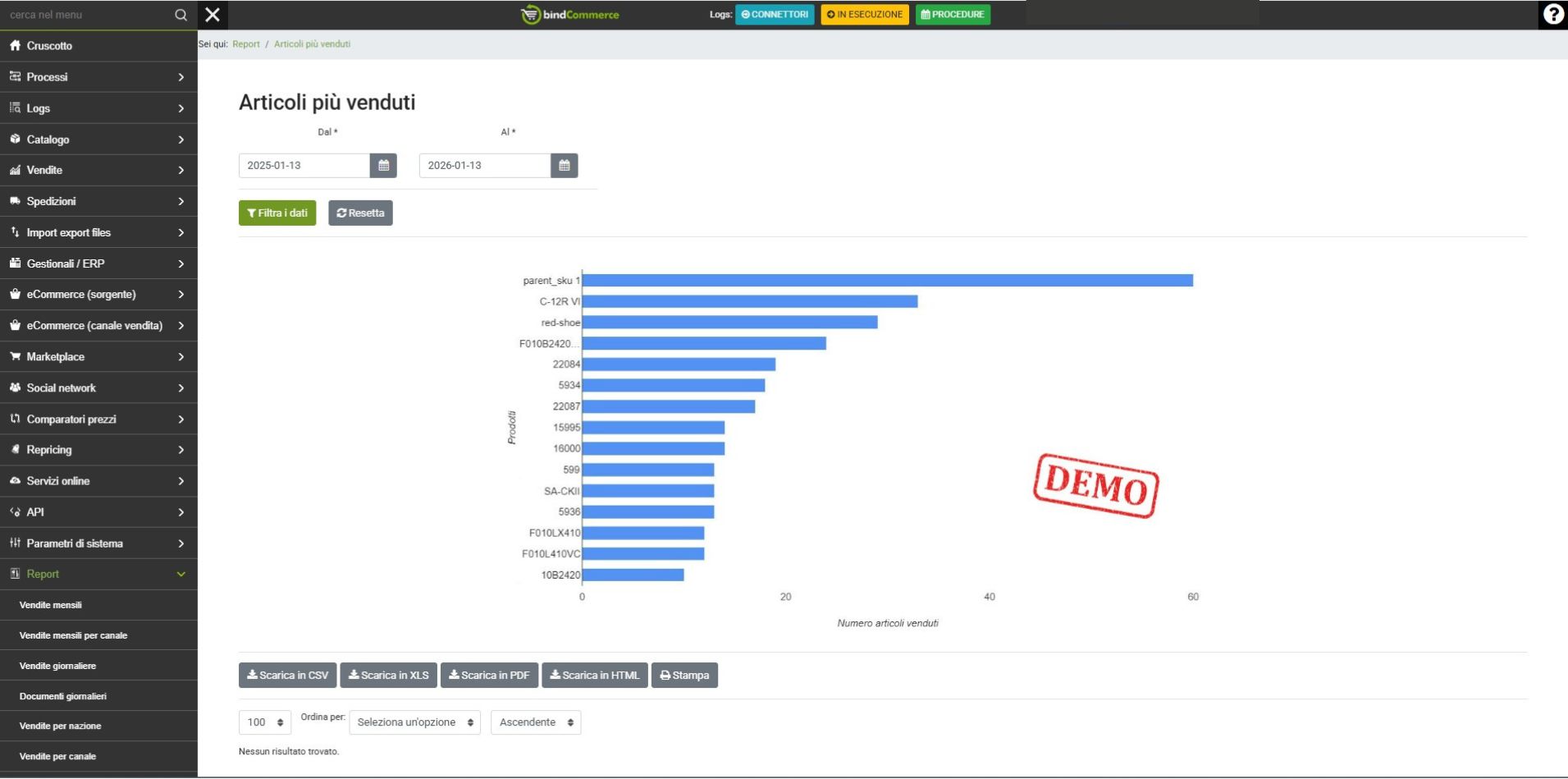Click the Stampa print button
Viewport: 1568px width, 779px height.
click(684, 676)
